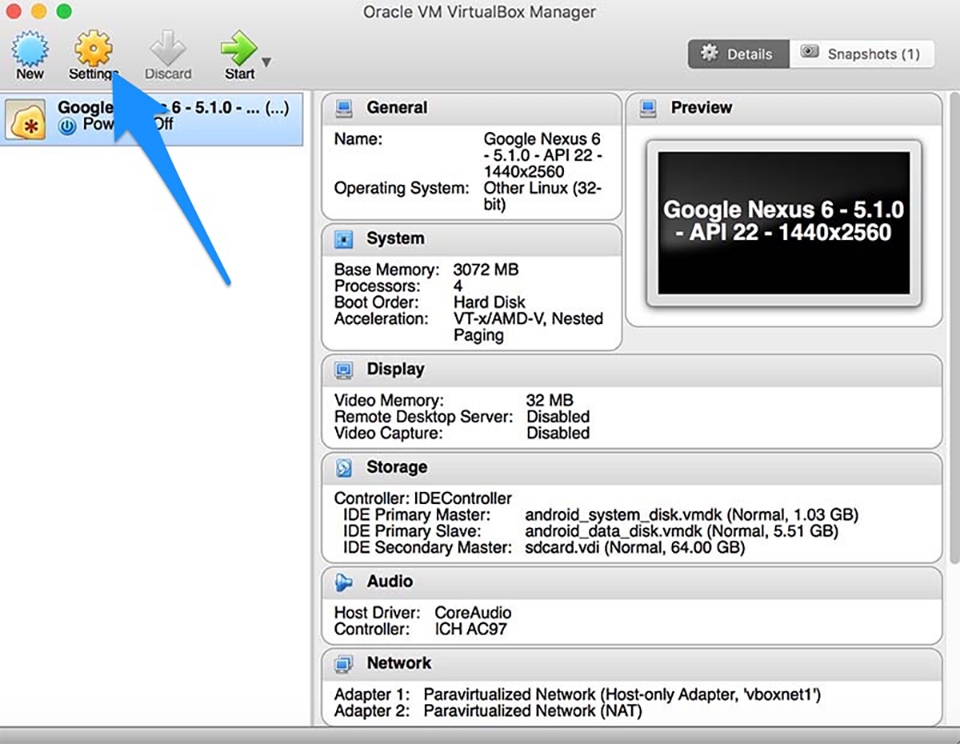The width and height of the screenshot is (960, 744).
Task: Click the green zoom window button
Action: (x=64, y=11)
